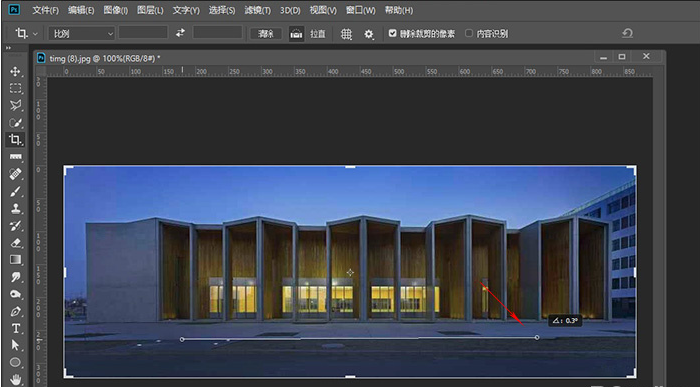Click the Straighten level icon

coord(296,33)
